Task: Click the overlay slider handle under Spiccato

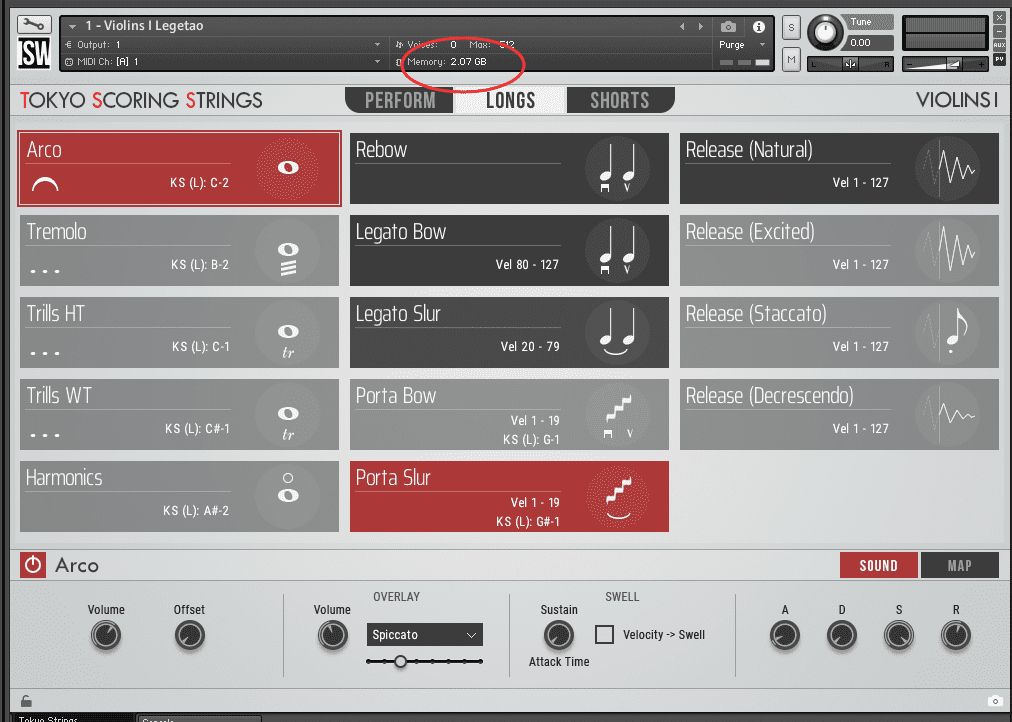Action: (400, 661)
